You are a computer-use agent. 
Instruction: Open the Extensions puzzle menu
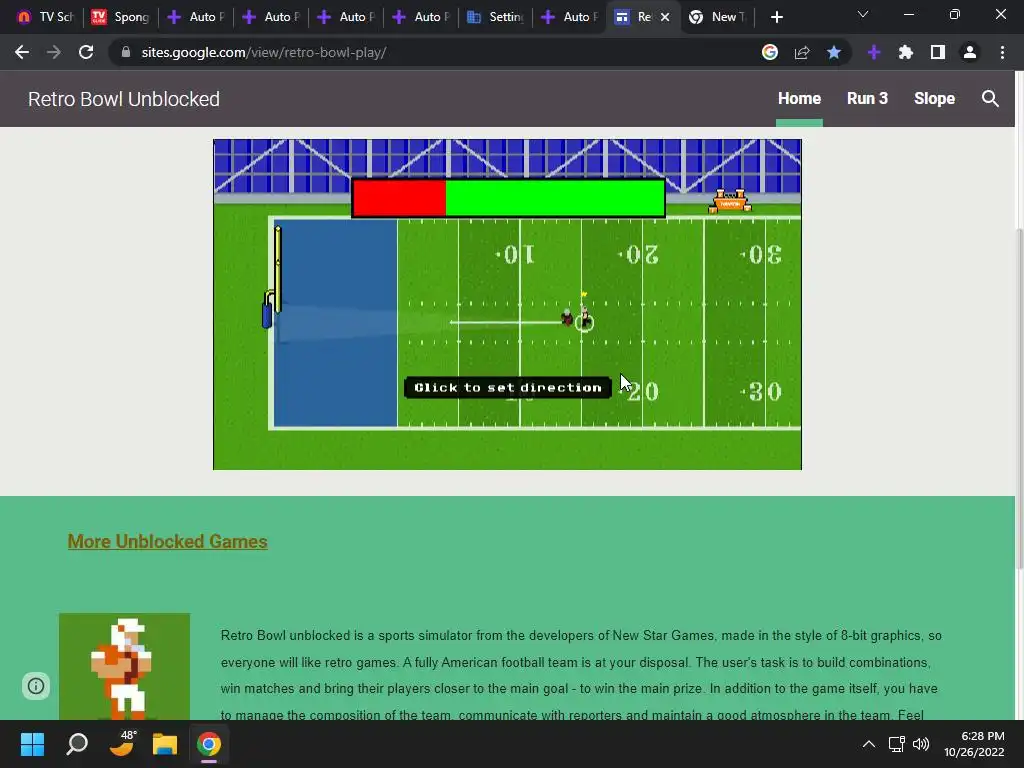906,52
